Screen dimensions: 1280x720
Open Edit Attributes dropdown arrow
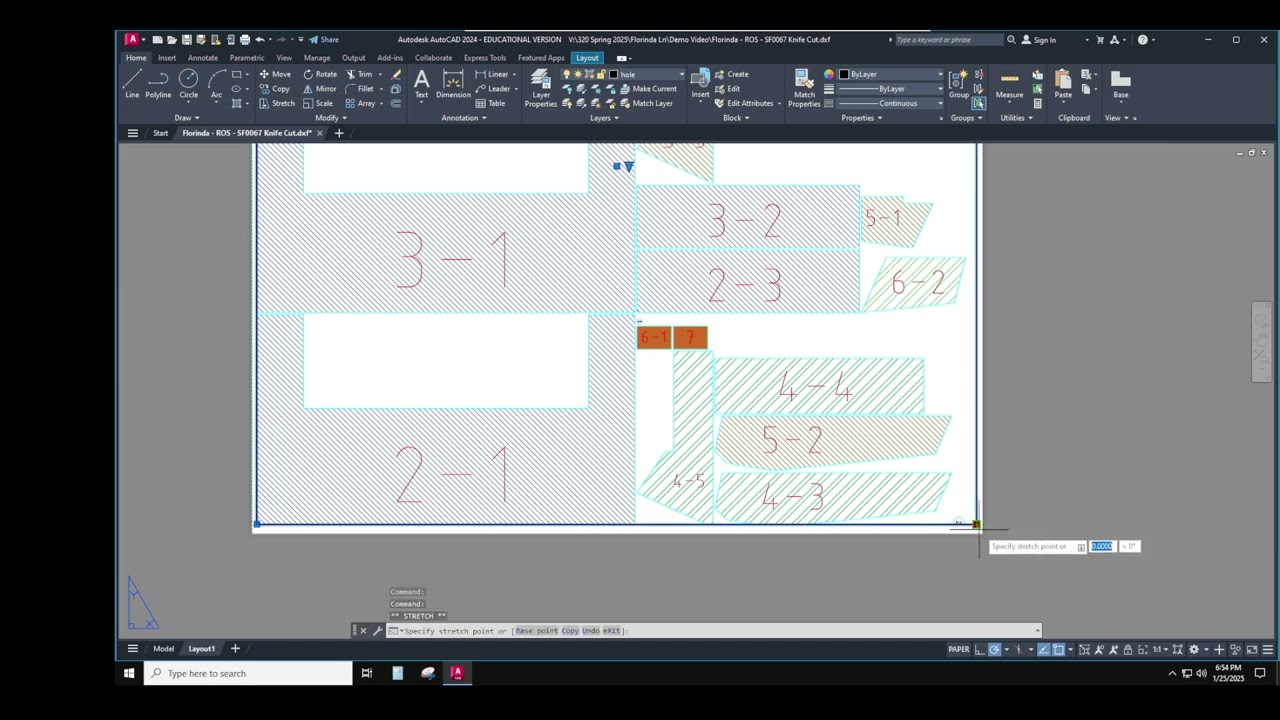click(x=779, y=104)
